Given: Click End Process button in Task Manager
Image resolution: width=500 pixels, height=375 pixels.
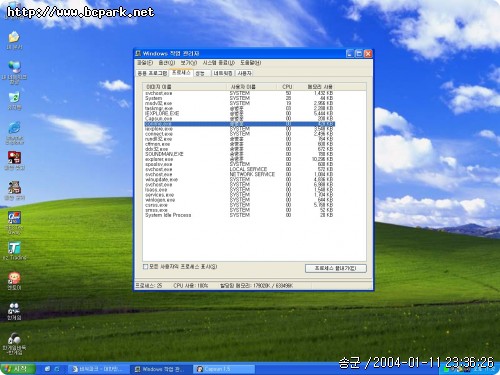Looking at the screenshot, I should pos(336,268).
